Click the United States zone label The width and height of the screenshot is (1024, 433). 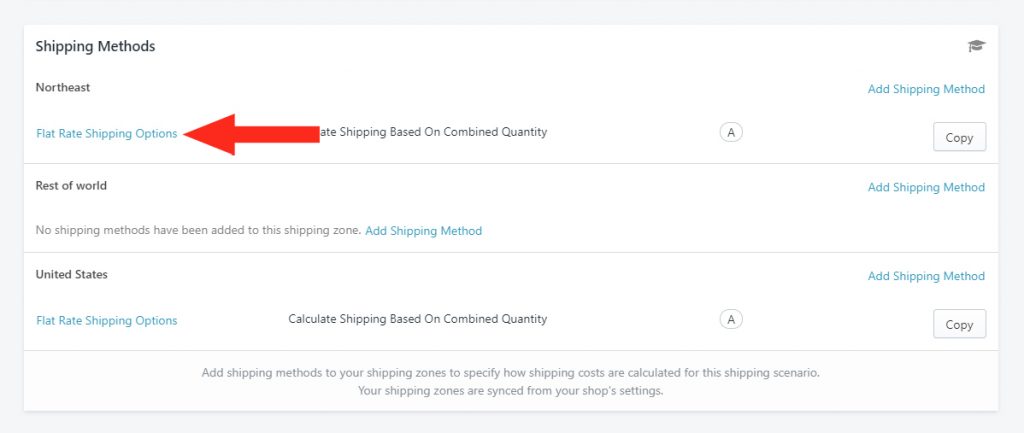[x=71, y=274]
